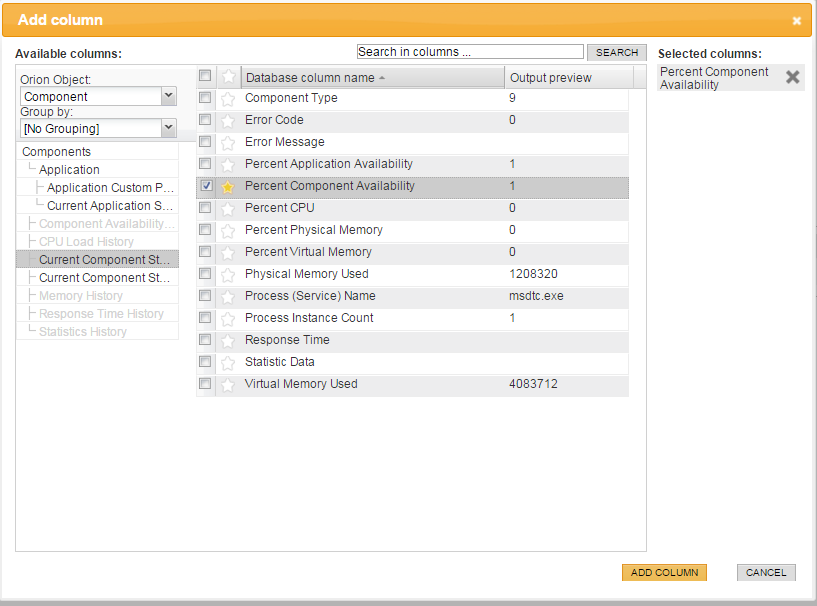Star the Process (Service) Name row
The height and width of the screenshot is (606, 817).
[x=228, y=296]
